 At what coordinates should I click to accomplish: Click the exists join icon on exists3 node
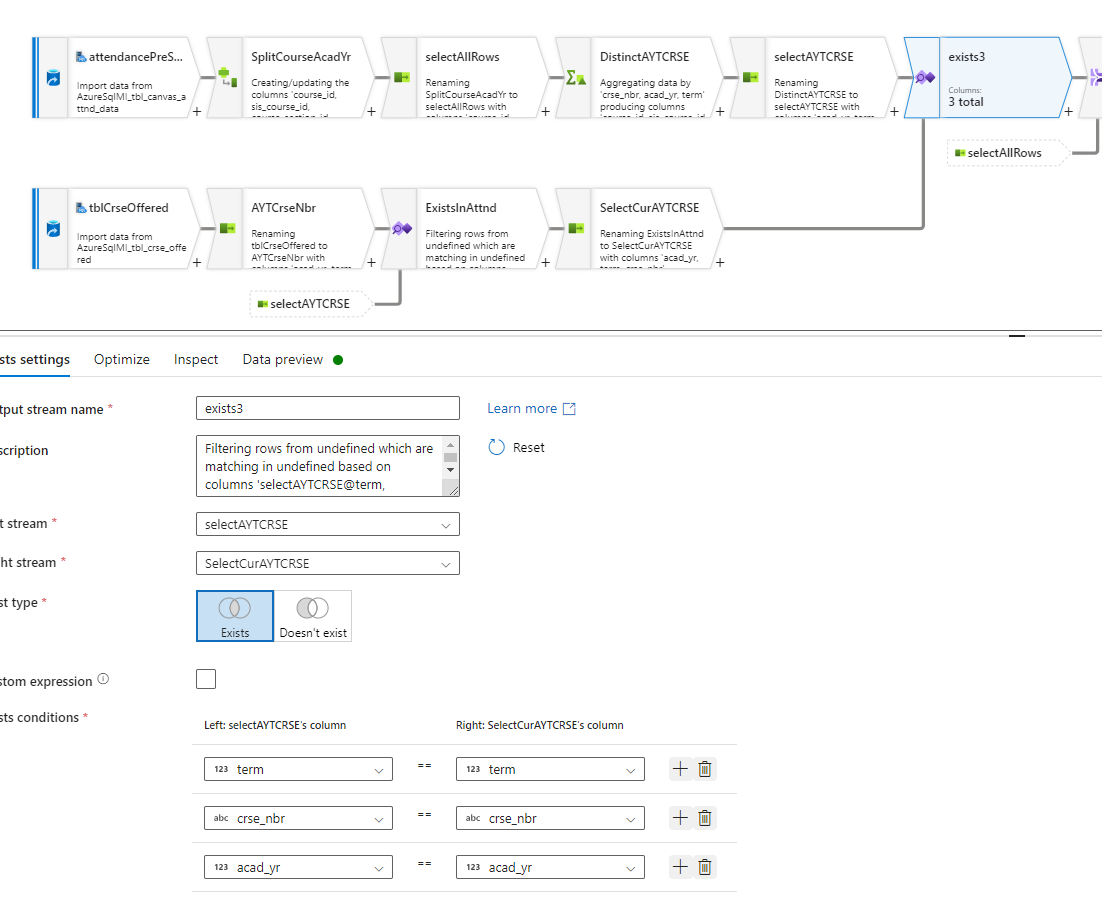922,77
